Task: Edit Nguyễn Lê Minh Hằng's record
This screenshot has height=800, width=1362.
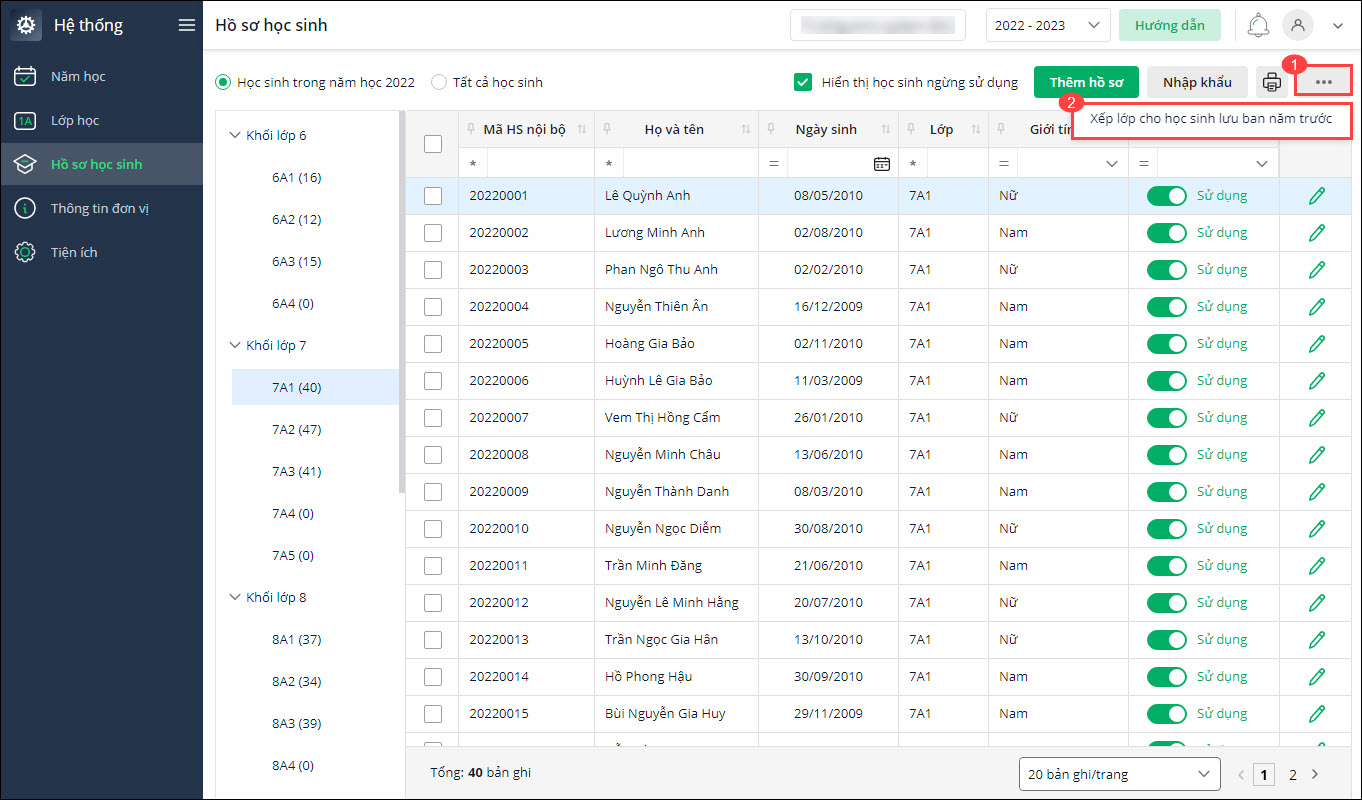Action: 1317,603
